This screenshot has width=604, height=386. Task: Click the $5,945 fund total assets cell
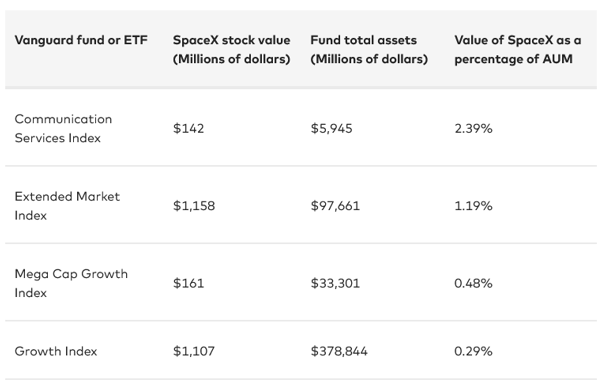(331, 128)
